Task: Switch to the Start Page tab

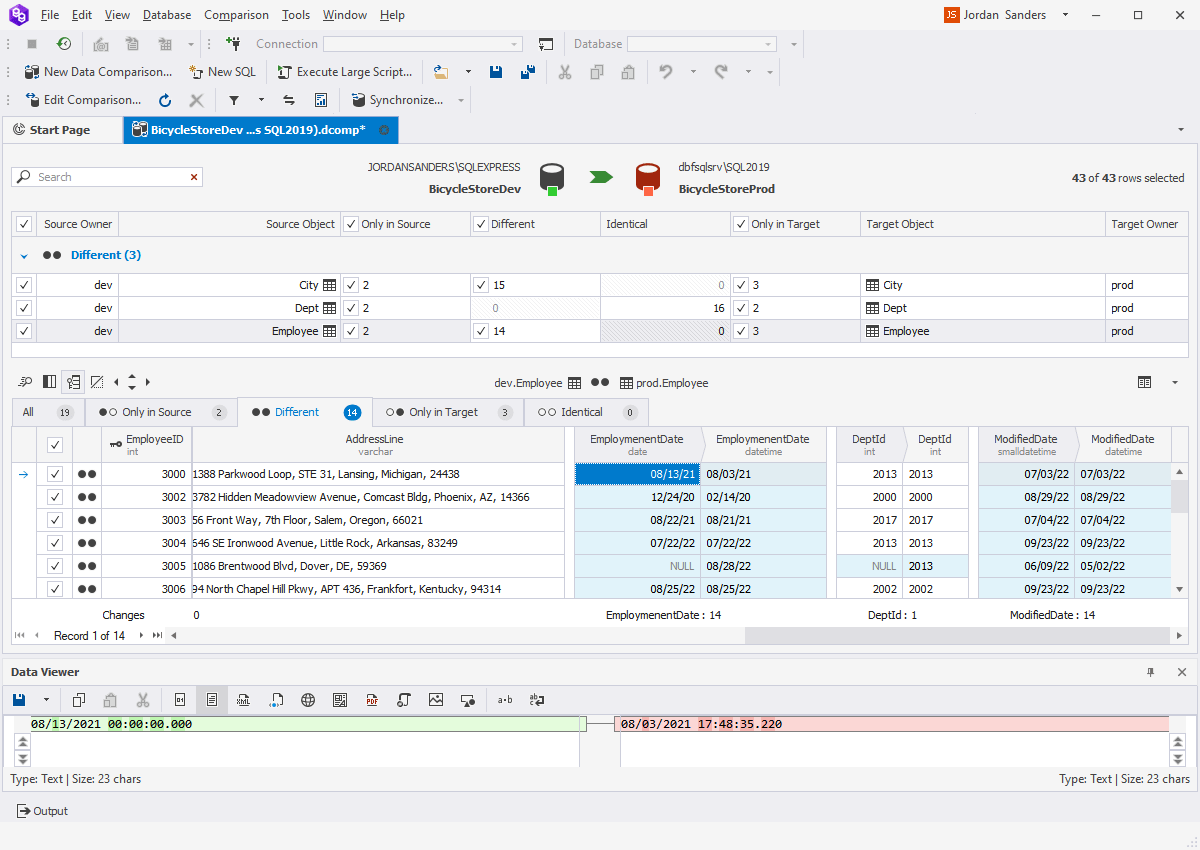Action: pyautogui.click(x=60, y=130)
